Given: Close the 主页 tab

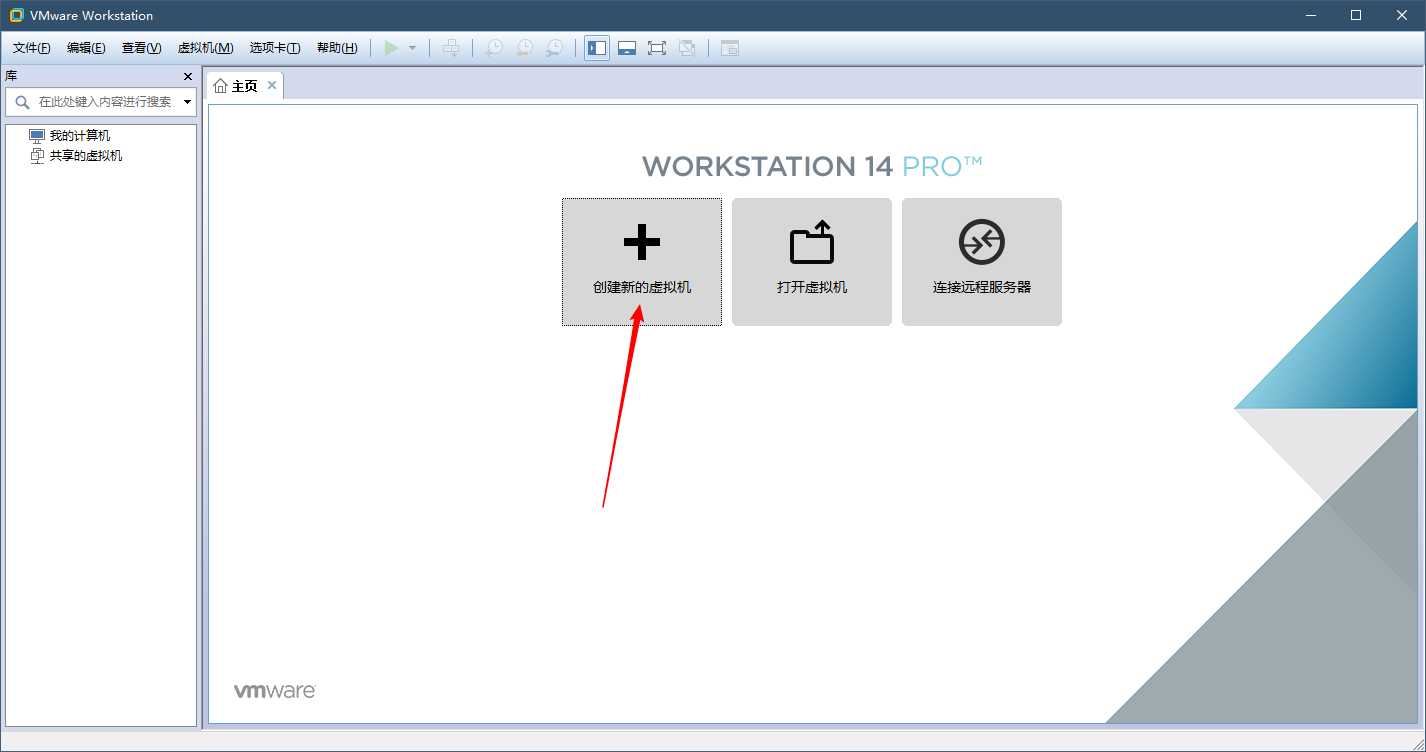Looking at the screenshot, I should [x=272, y=86].
